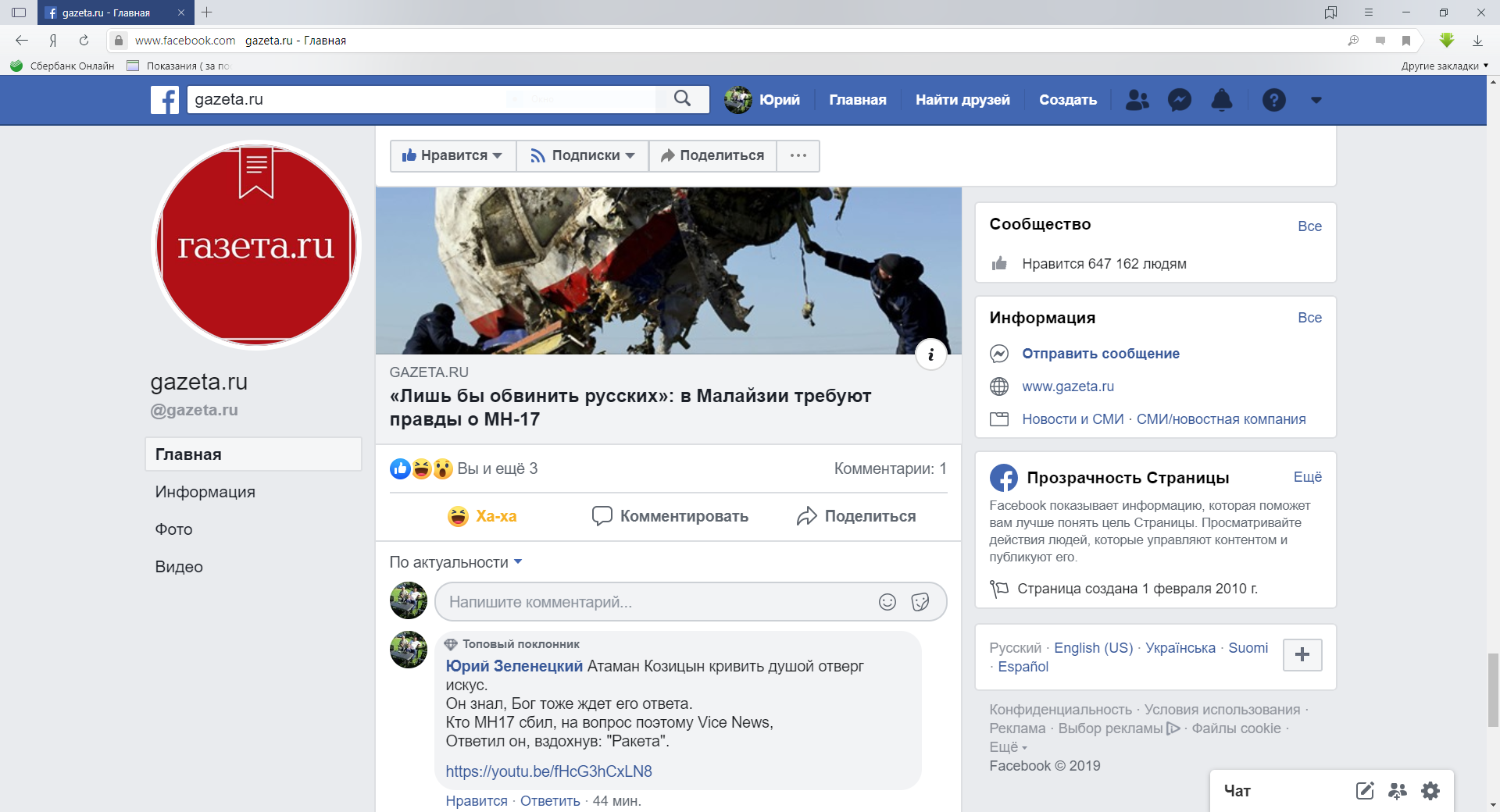Click Отправить сообщение link
This screenshot has height=812, width=1500.
point(1101,354)
